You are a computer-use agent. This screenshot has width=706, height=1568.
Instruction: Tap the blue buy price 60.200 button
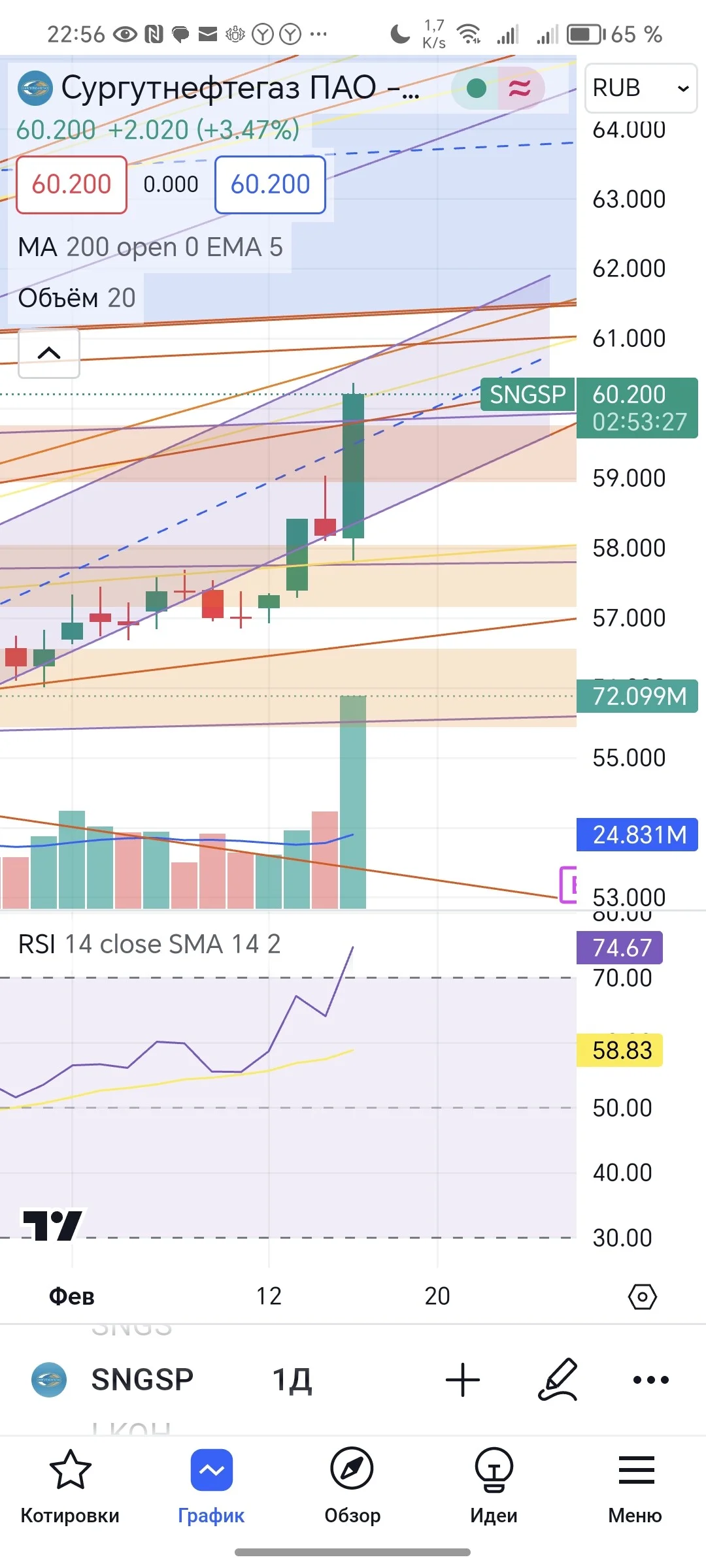[x=270, y=185]
